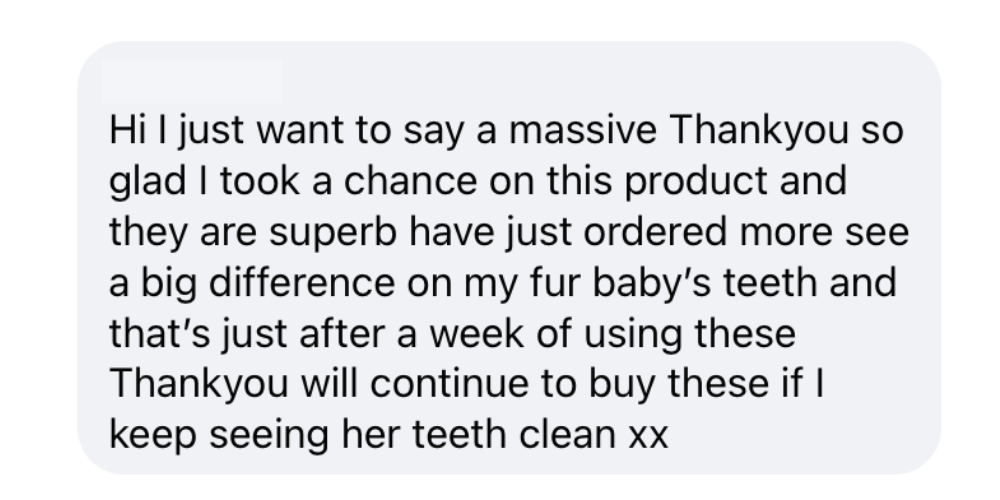Click the word "seeing" on last line

coord(268,437)
